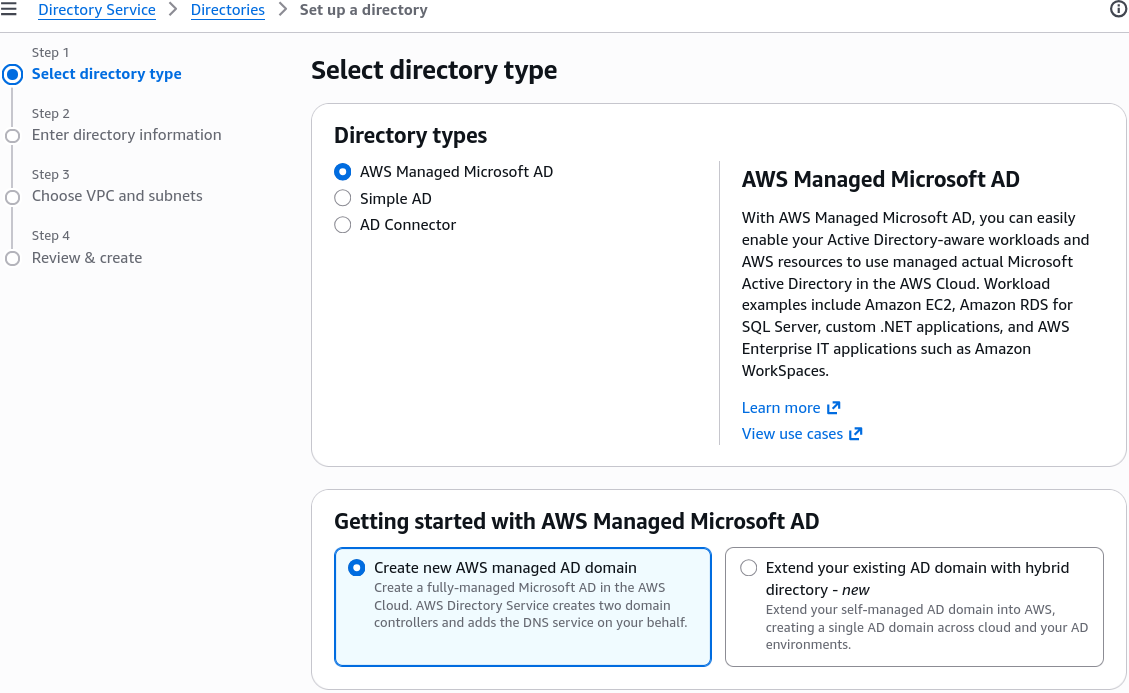The height and width of the screenshot is (693, 1129).
Task: Click external link icon beside Learn more
Action: tap(834, 408)
